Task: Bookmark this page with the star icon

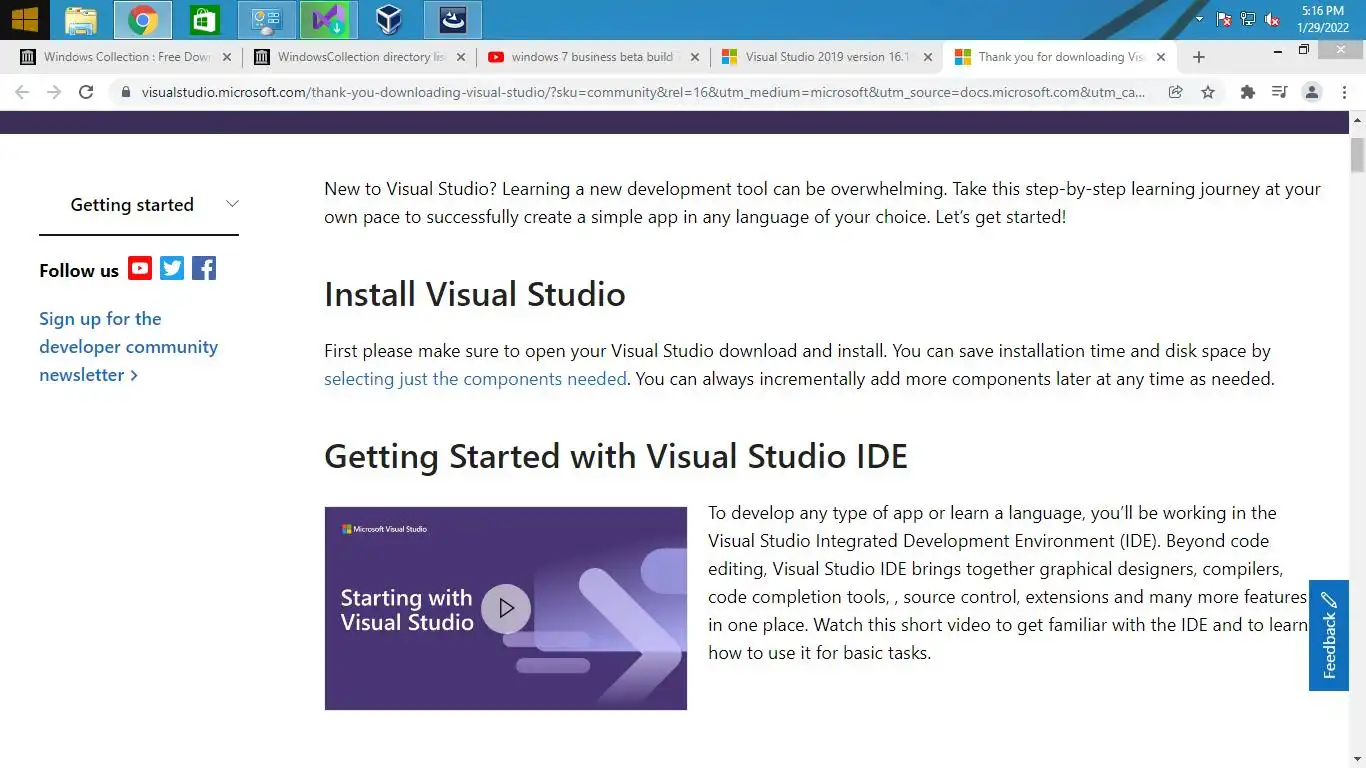Action: (1208, 92)
